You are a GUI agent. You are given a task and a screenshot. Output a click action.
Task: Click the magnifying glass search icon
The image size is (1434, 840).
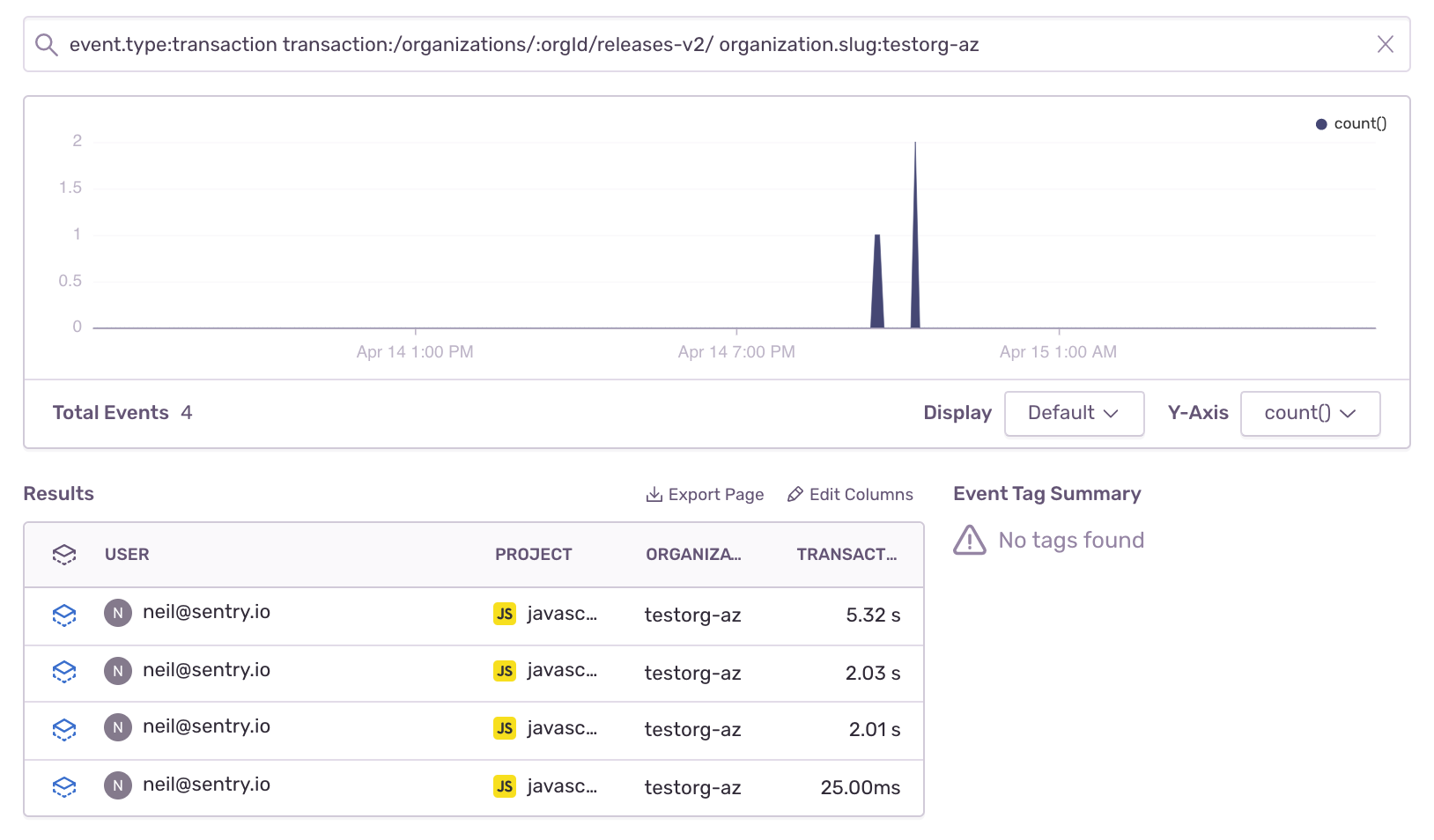point(46,44)
